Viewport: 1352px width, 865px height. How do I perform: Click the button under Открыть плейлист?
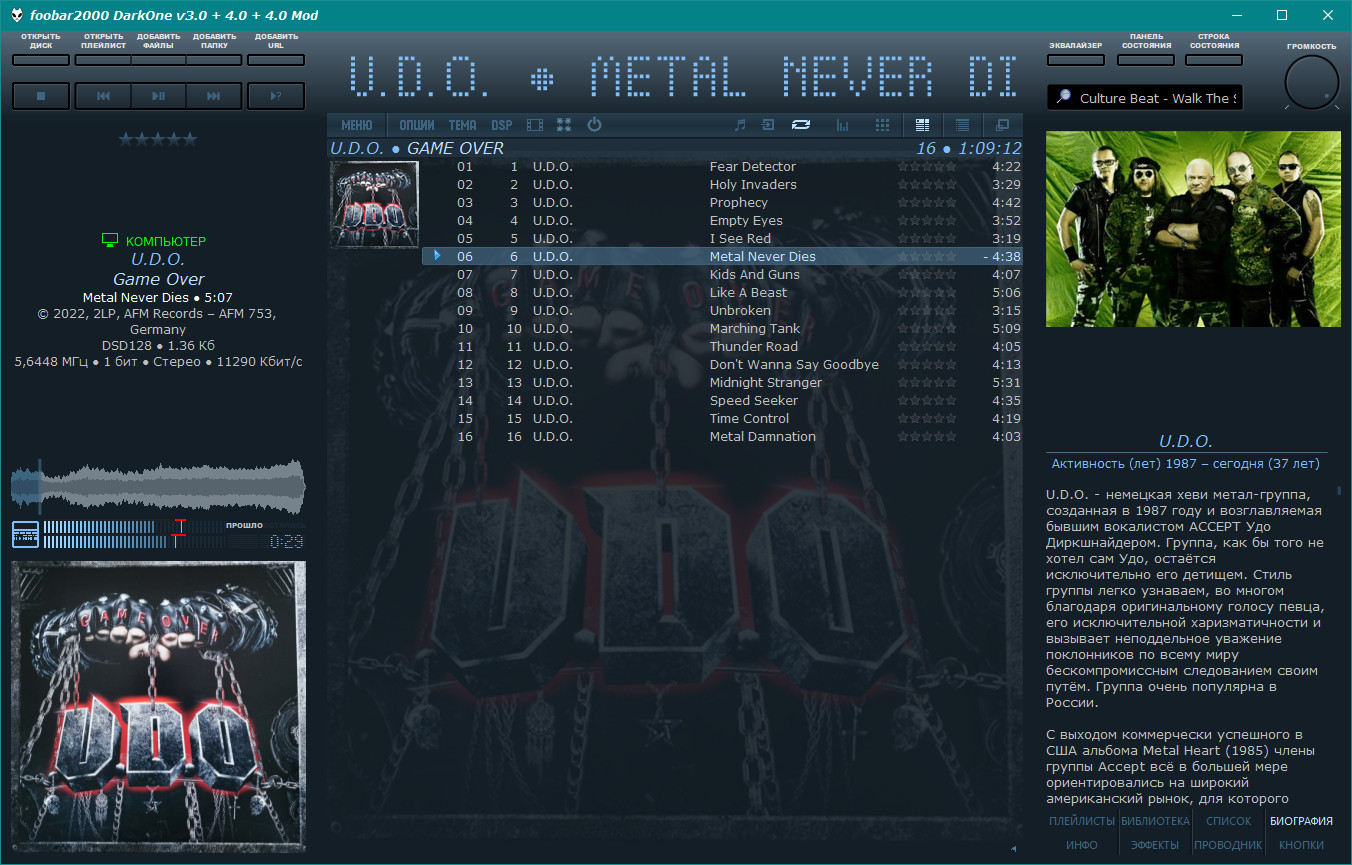(103, 60)
